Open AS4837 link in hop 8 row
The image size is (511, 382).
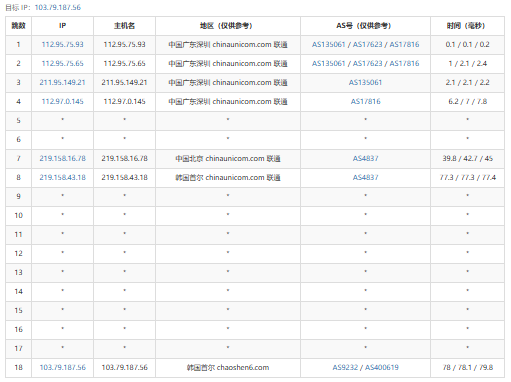[365, 177]
